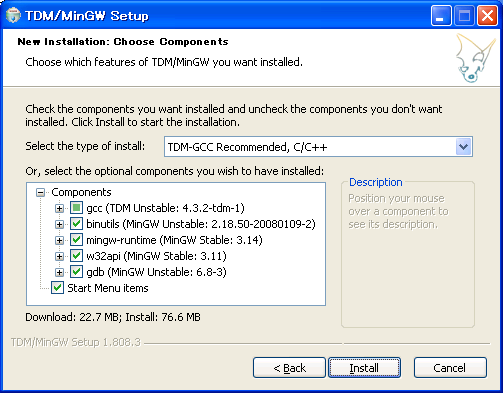Expand the gdb tree node
This screenshot has width=503, height=393.
pyautogui.click(x=59, y=272)
